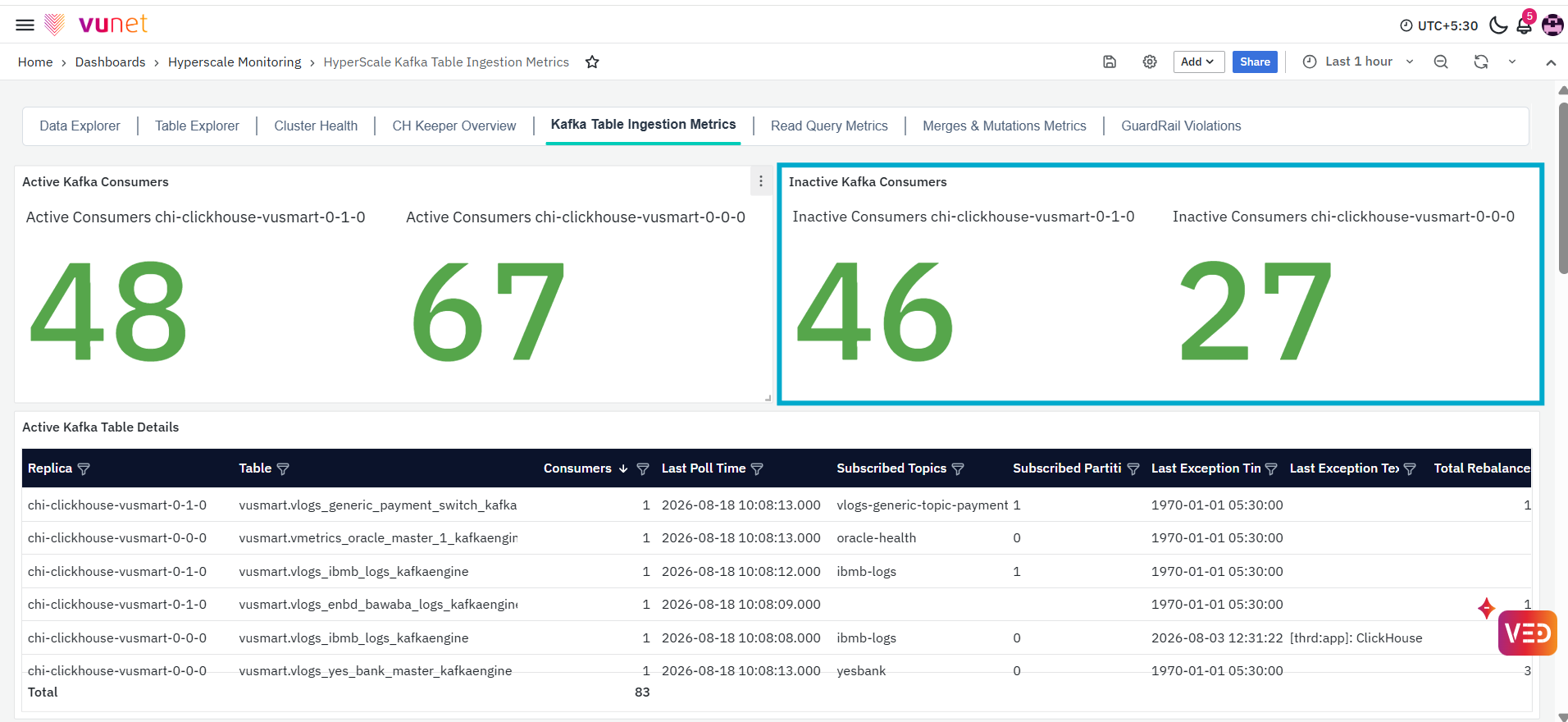The image size is (1568, 722).
Task: Star this dashboard as favorite
Action: [592, 62]
